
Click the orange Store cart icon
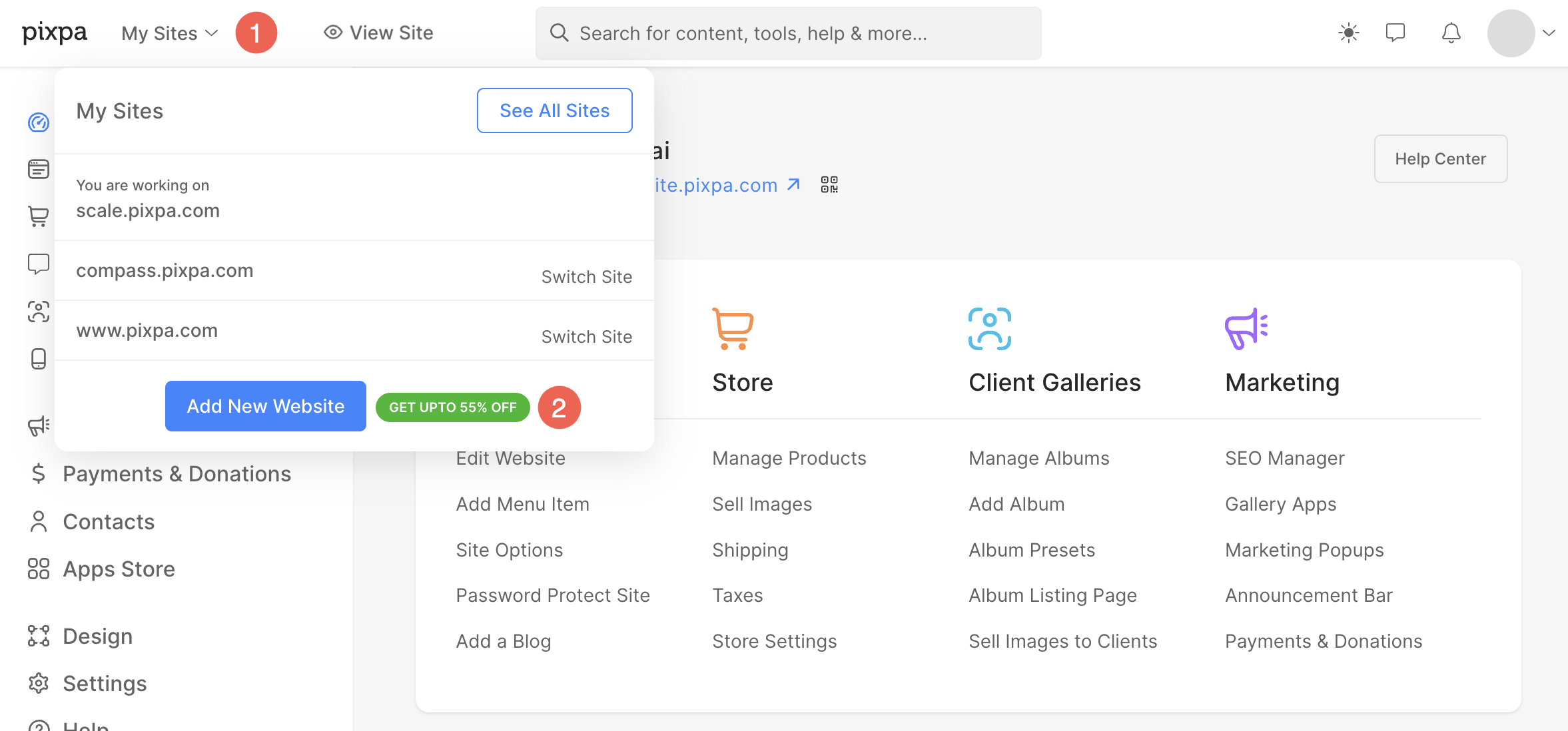[x=733, y=328]
